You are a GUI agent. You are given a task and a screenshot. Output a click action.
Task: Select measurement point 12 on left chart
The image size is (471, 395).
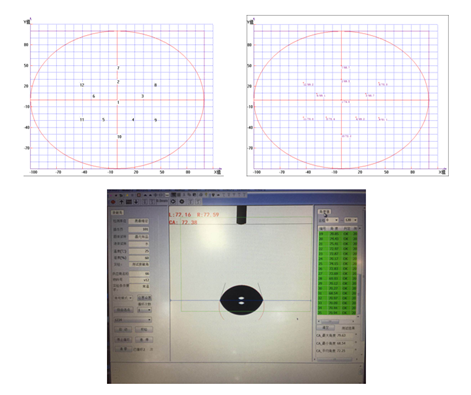click(82, 85)
